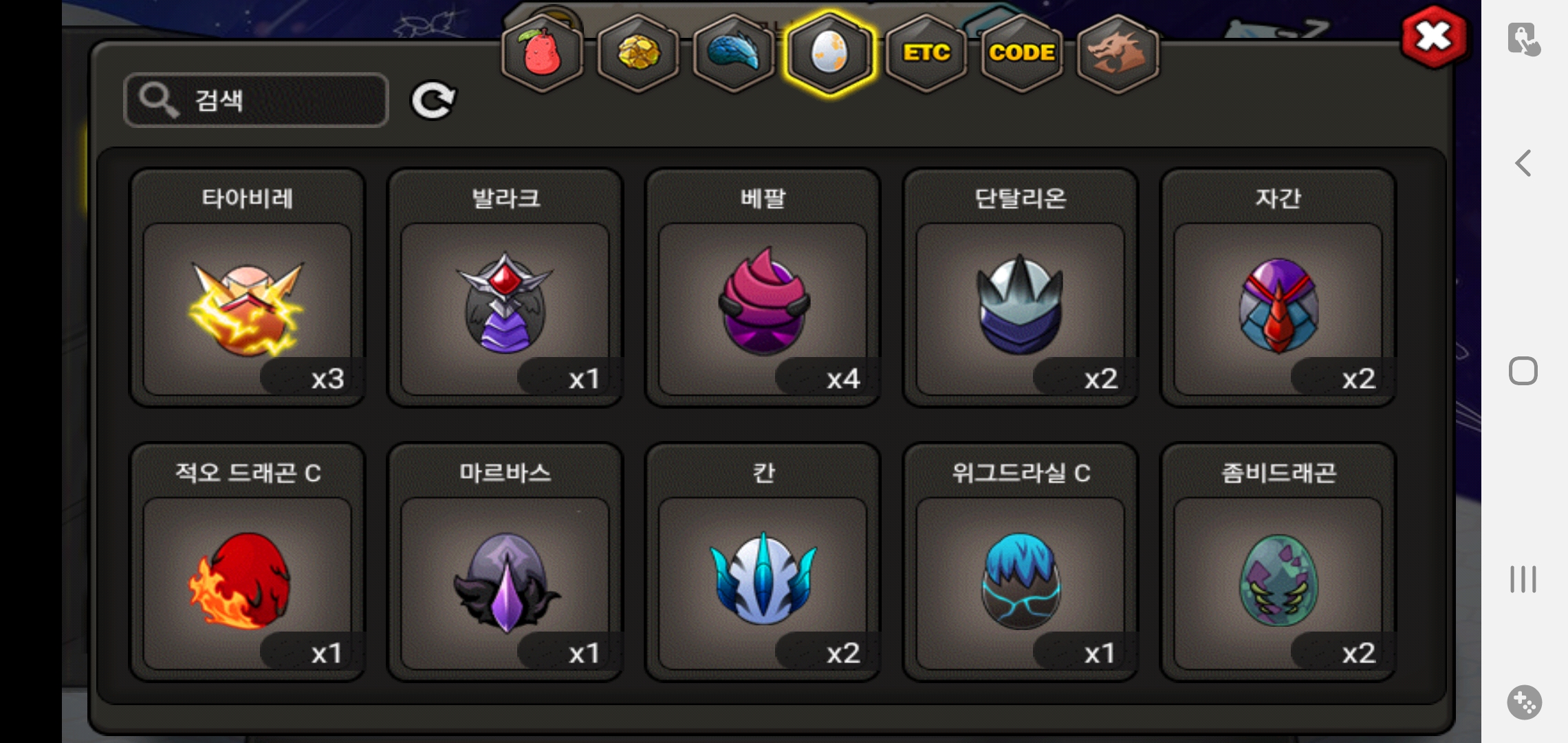Choose the 마르바스 dark crystal egg
Viewport: 1568px width, 743px height.
point(505,562)
